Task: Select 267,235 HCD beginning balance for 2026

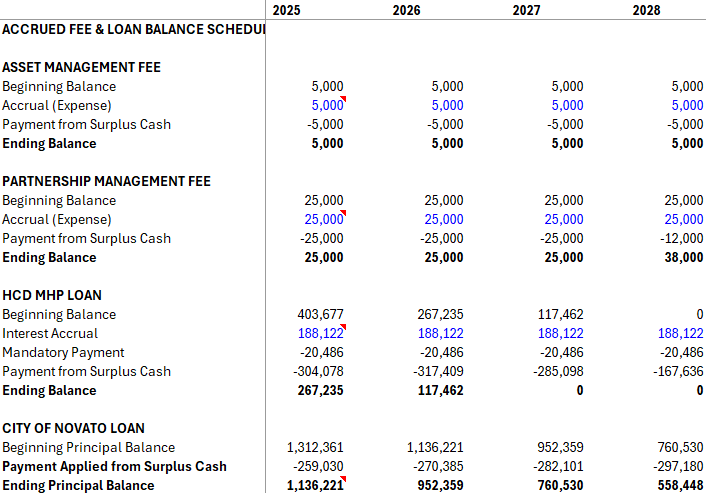Action: pyautogui.click(x=440, y=314)
